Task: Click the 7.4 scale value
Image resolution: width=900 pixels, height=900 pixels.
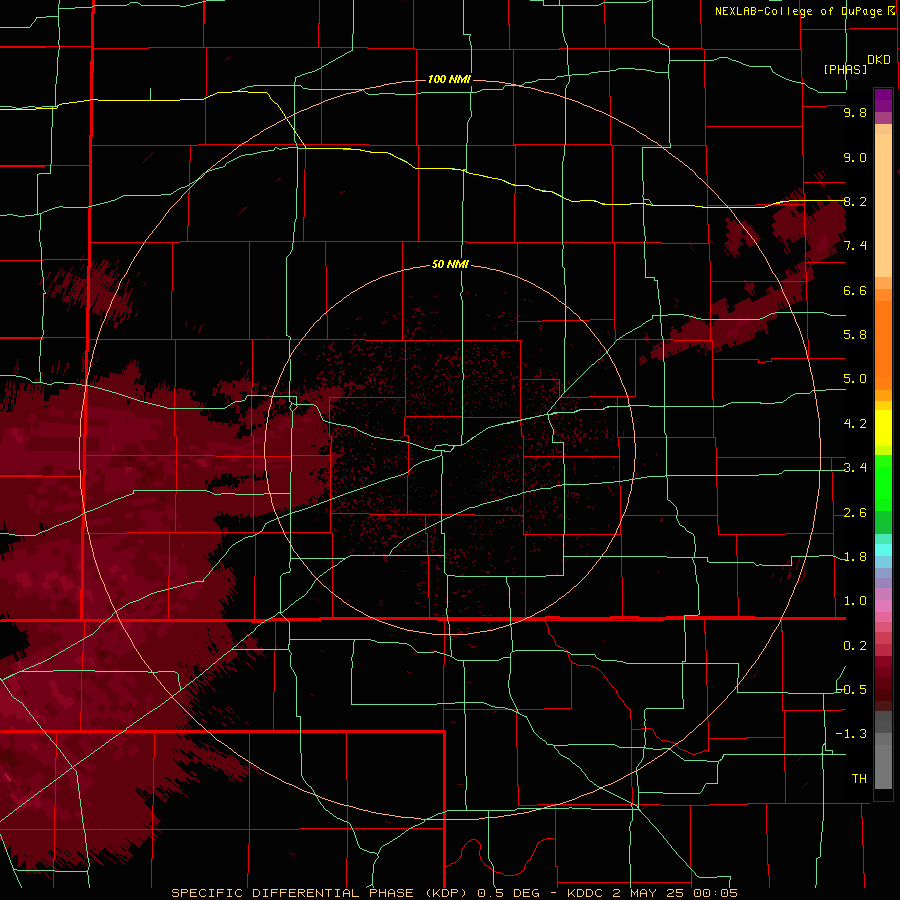Action: (x=855, y=246)
